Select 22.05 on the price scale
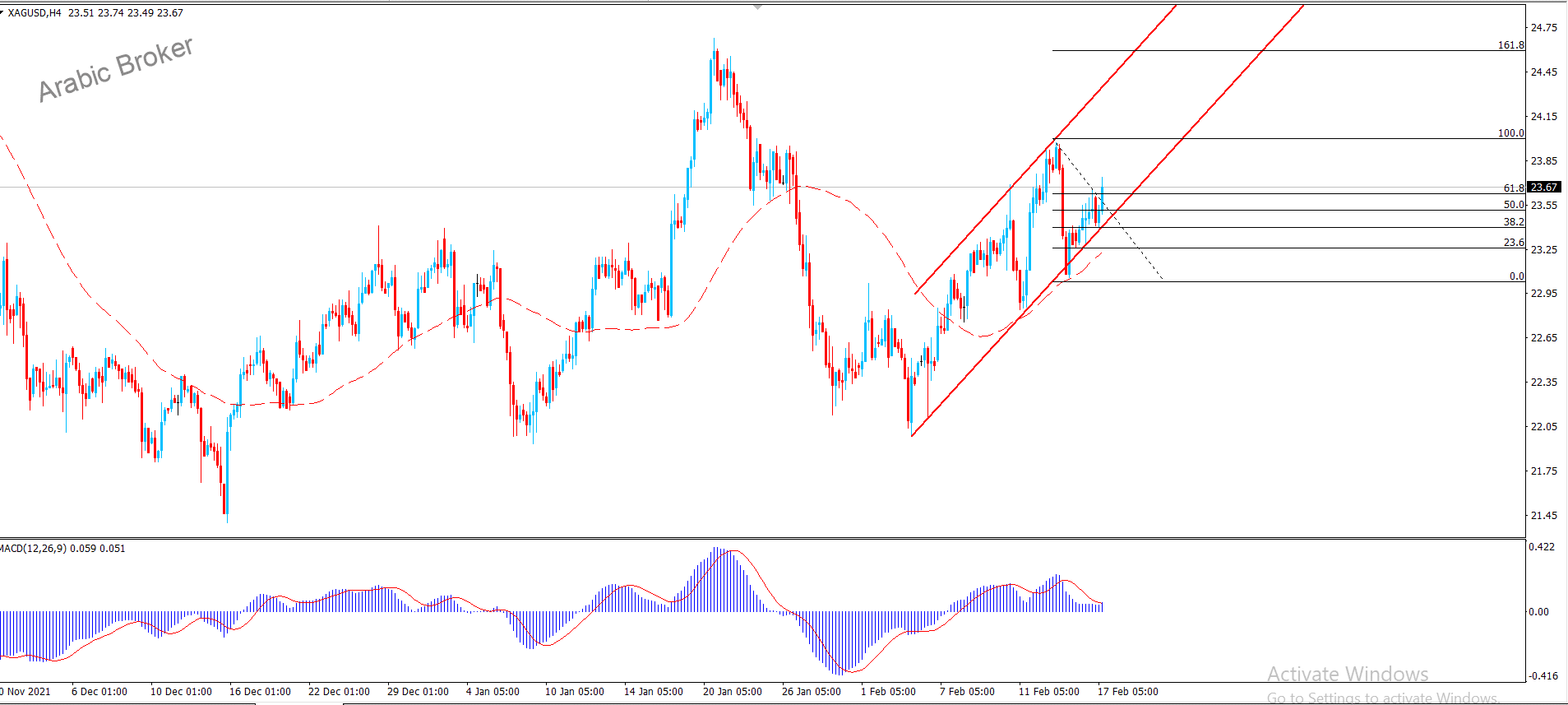Screen dimensions: 1568x705 pos(1543,427)
